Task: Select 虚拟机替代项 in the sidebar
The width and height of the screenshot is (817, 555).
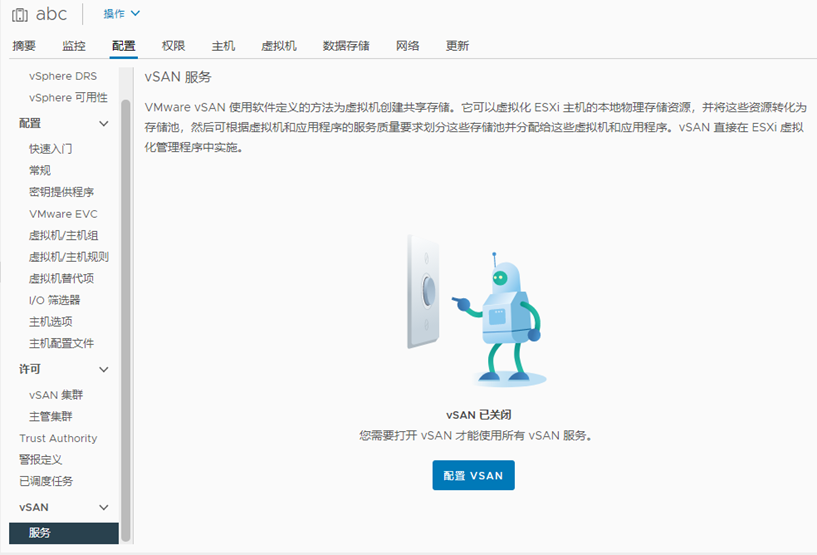Action: (x=61, y=278)
